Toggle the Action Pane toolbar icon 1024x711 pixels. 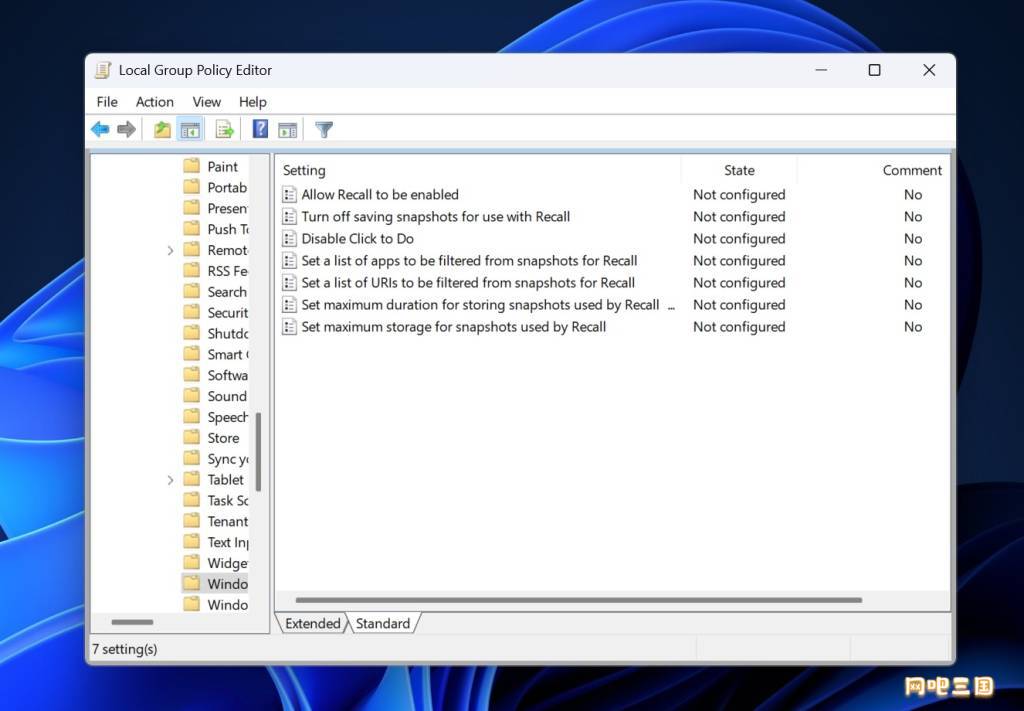click(287, 129)
